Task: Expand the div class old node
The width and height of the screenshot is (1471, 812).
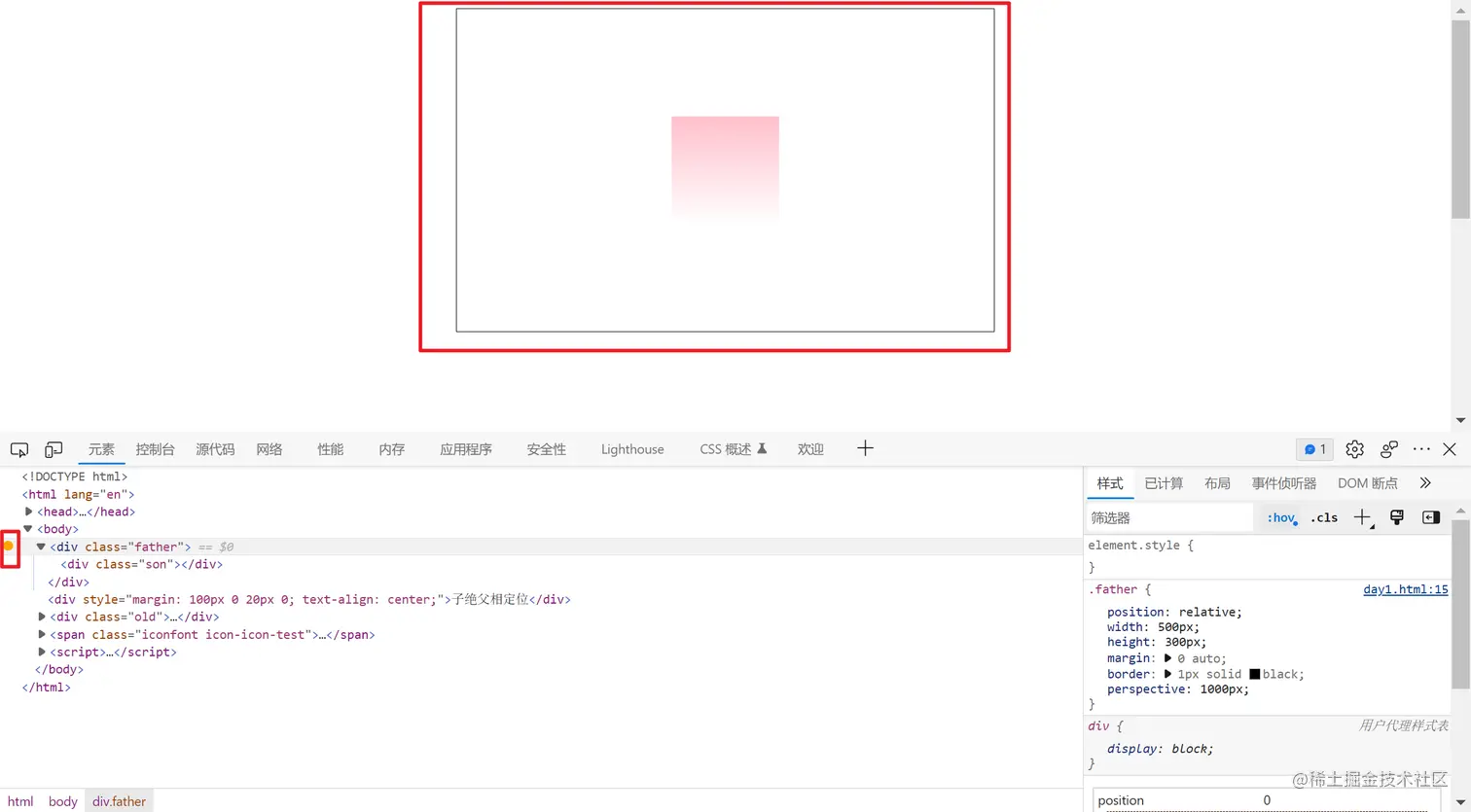Action: [x=41, y=617]
